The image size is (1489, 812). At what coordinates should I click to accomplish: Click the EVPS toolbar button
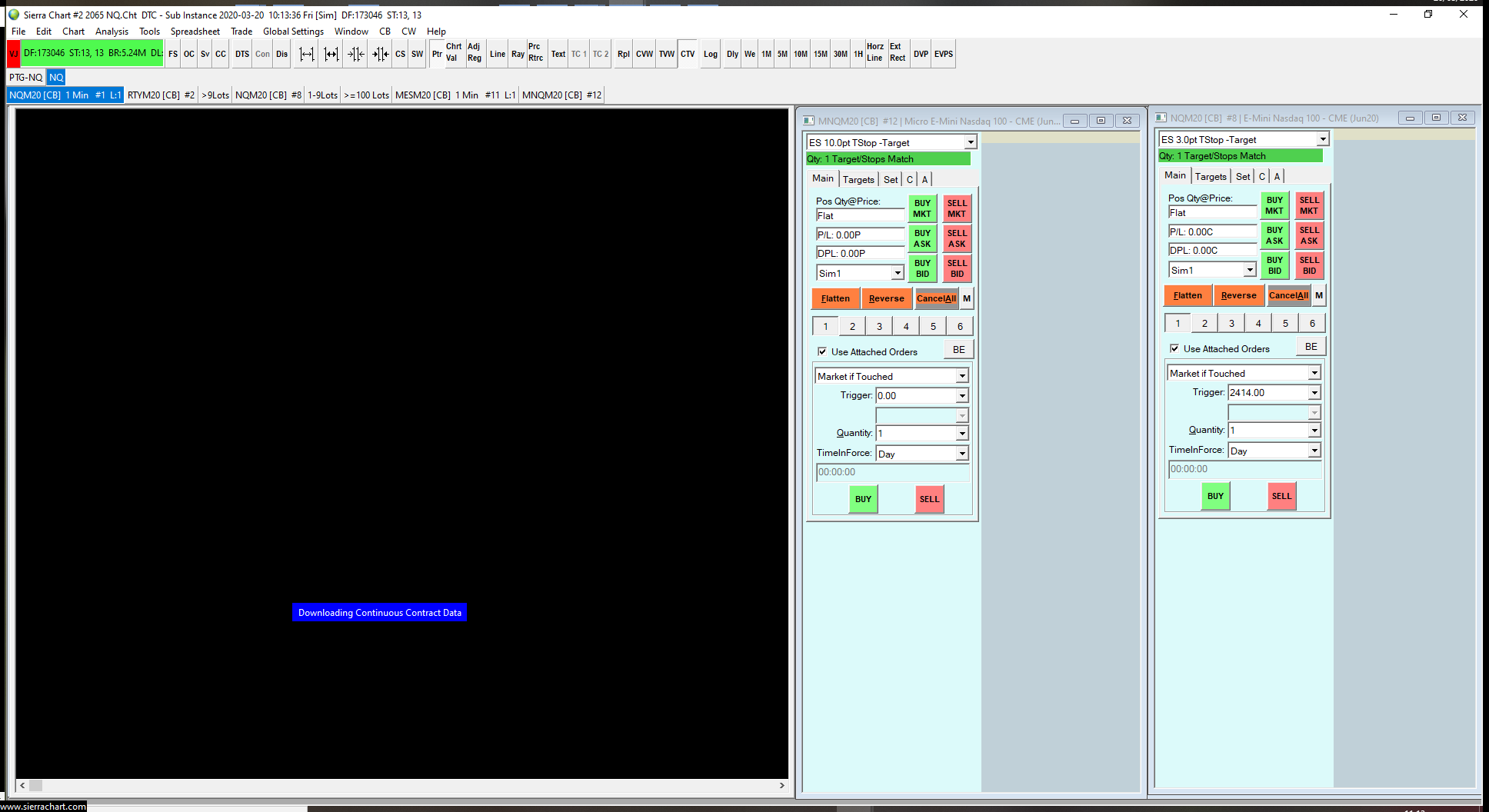point(944,54)
